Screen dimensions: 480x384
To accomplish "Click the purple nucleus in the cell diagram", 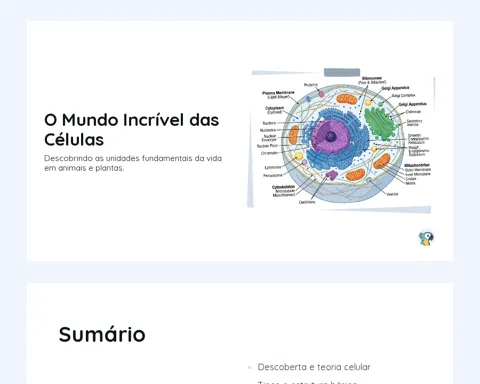I will (x=331, y=136).
